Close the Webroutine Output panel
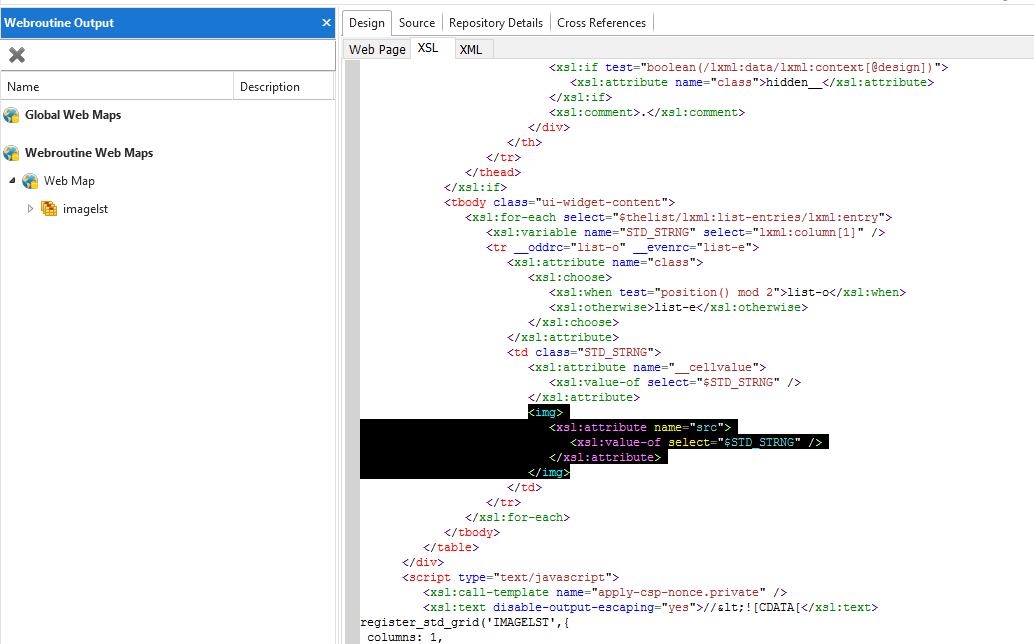 pyautogui.click(x=326, y=22)
